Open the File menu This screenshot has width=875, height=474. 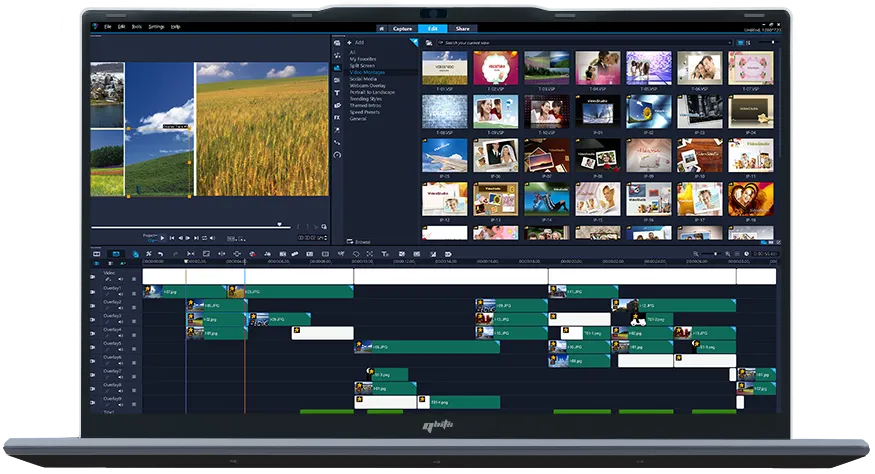[108, 26]
